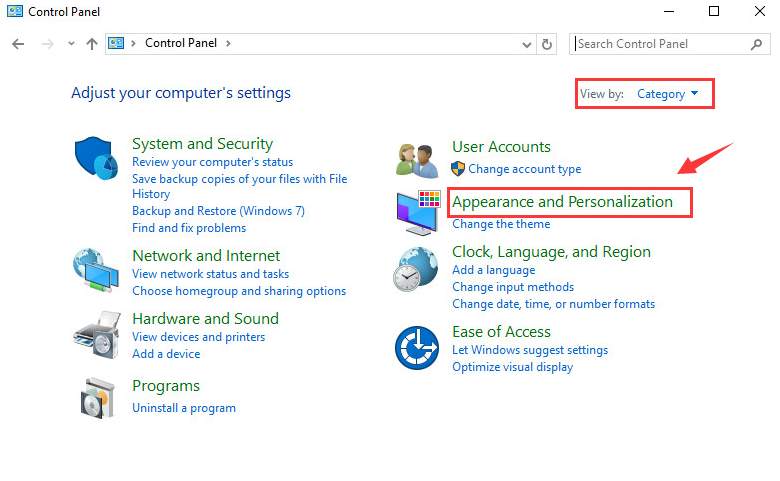
Task: Open Appearance and Personalization category
Action: [562, 202]
